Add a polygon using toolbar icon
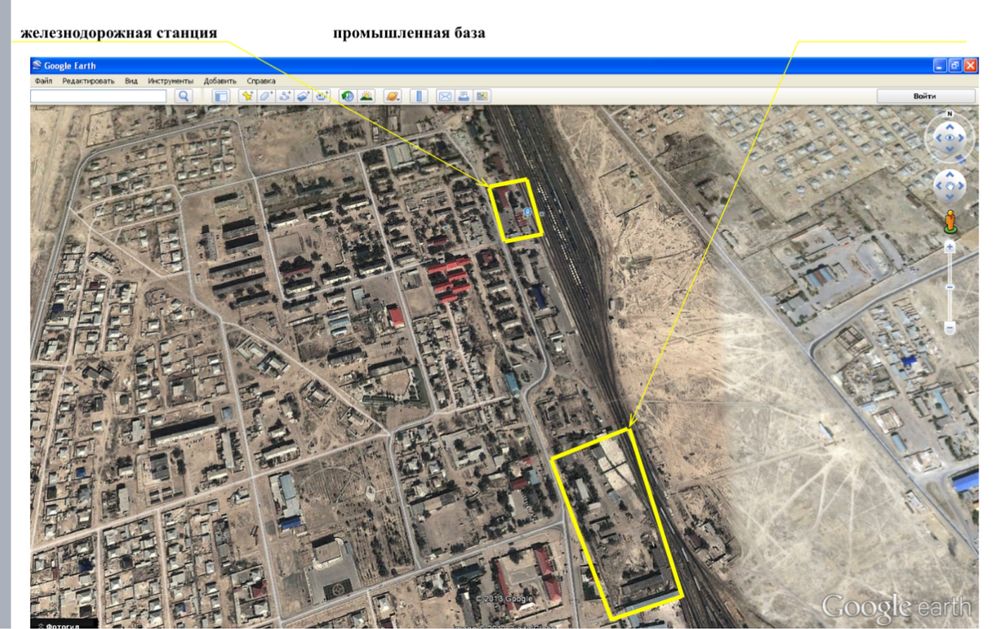The image size is (1000, 629). point(266,96)
